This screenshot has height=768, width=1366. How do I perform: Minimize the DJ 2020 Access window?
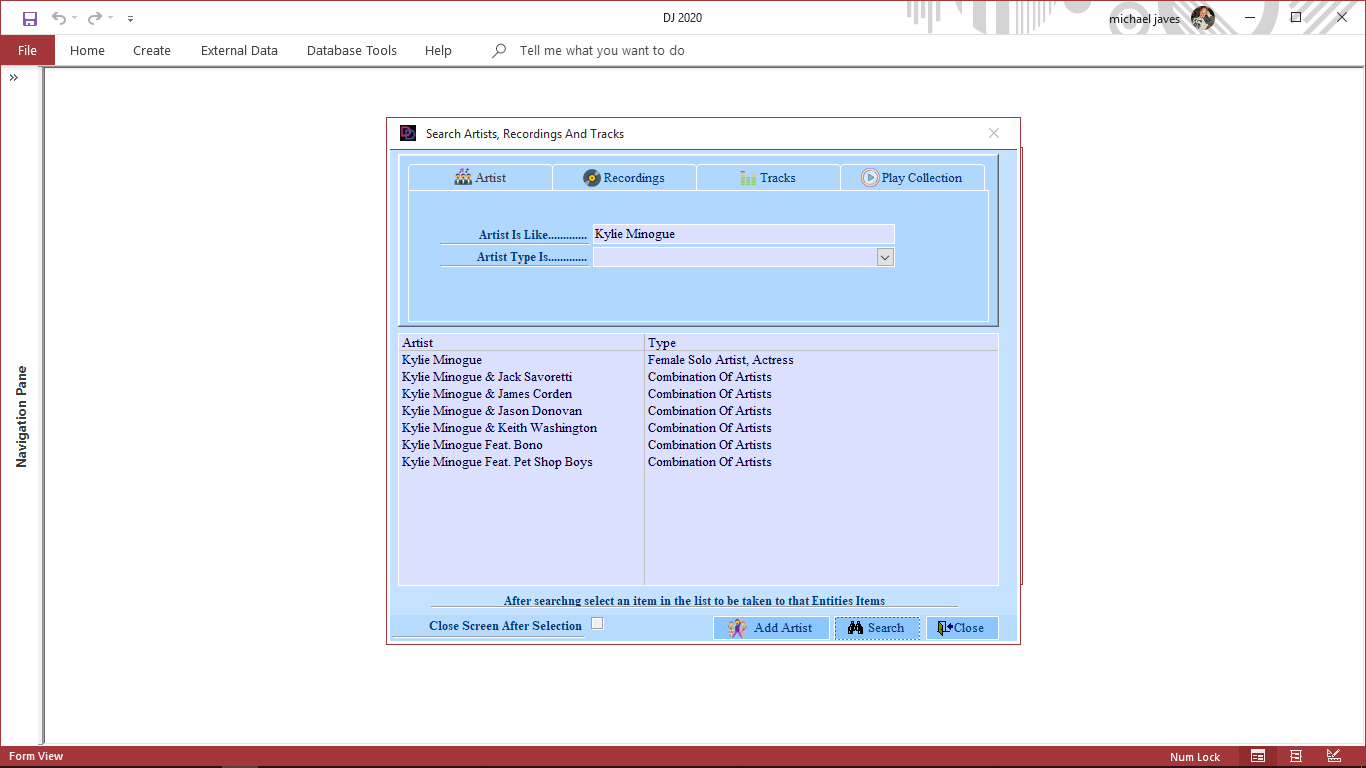click(x=1250, y=18)
